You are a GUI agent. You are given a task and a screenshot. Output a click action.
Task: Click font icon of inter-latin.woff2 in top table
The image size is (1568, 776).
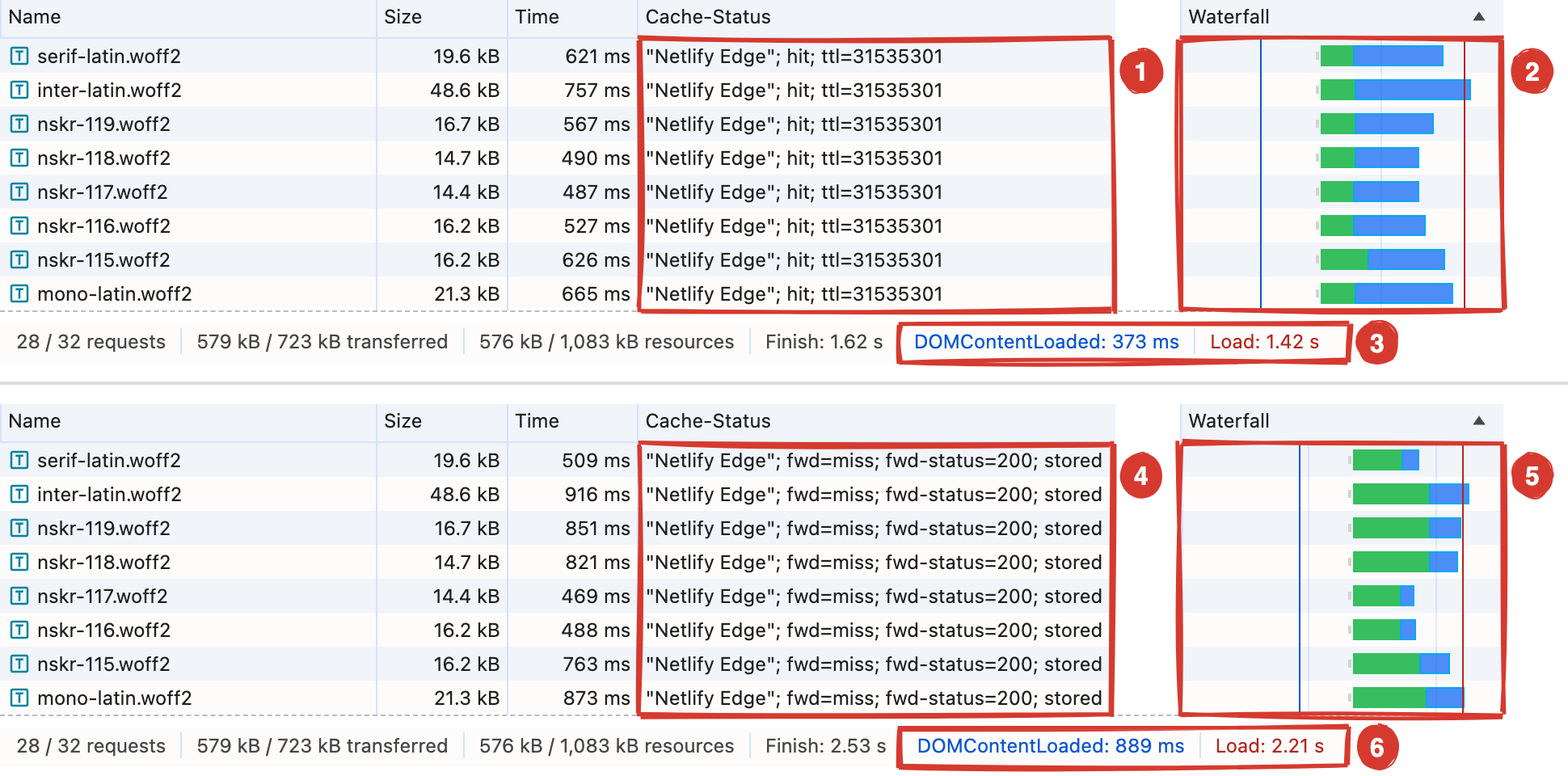point(19,90)
